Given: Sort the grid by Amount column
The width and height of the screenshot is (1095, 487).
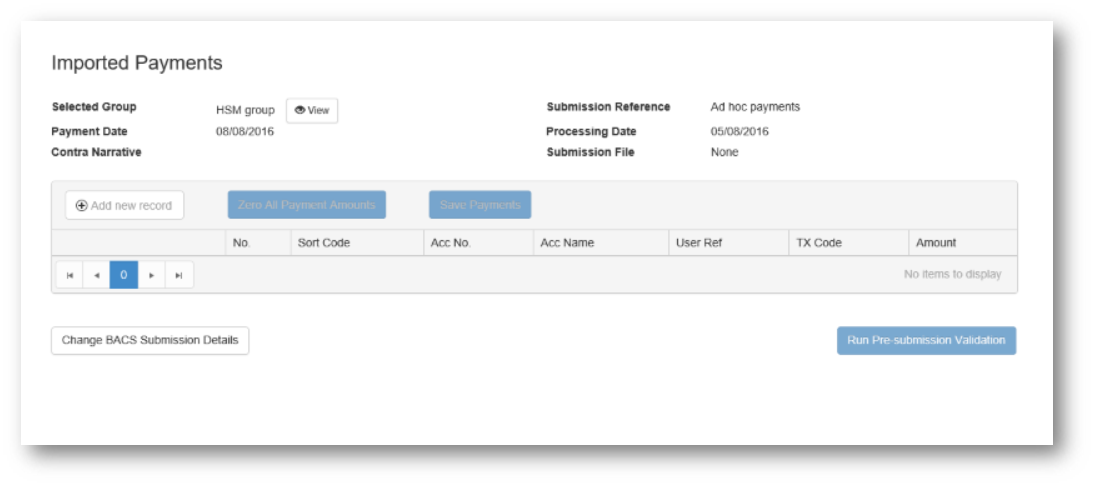Looking at the screenshot, I should (936, 243).
